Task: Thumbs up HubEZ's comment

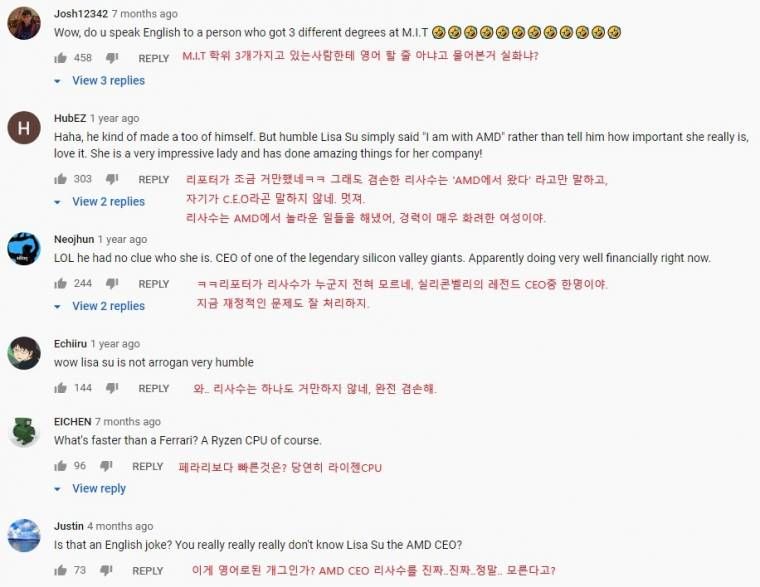Action: point(61,179)
